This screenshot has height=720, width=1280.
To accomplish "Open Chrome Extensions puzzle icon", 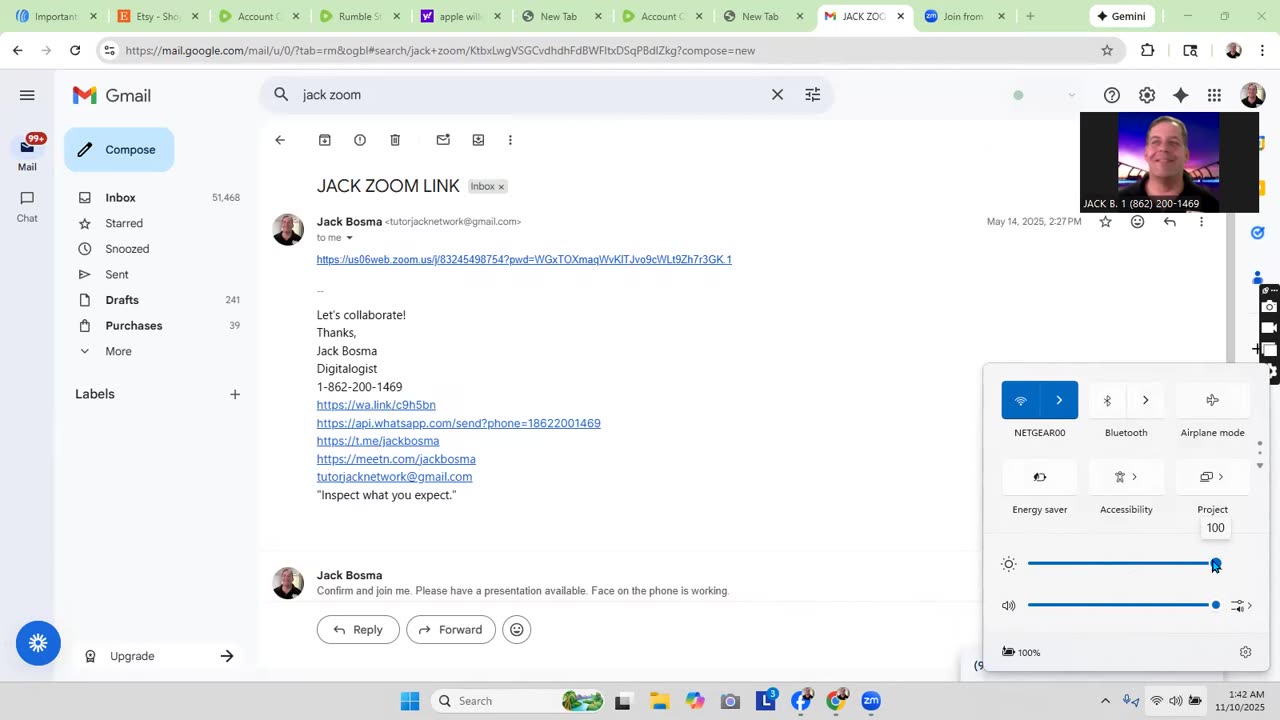I will tap(1147, 50).
